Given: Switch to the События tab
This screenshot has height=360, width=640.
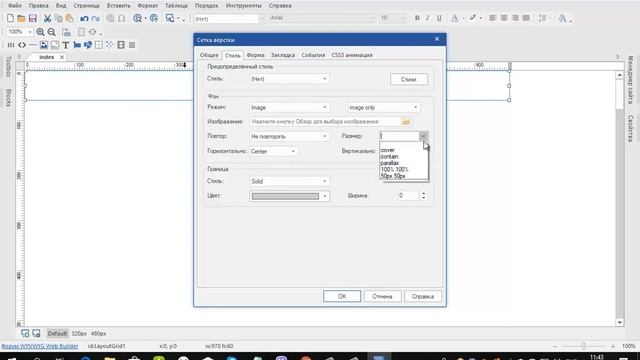Looking at the screenshot, I should click(313, 55).
